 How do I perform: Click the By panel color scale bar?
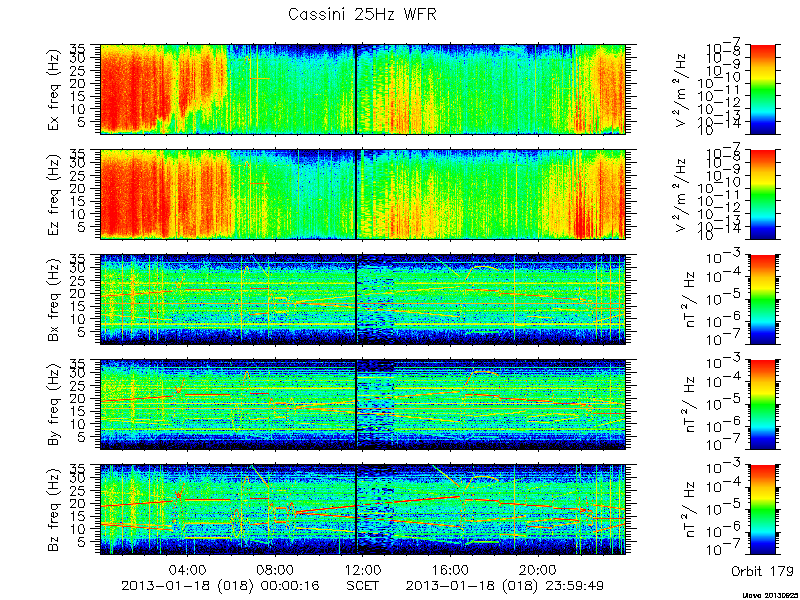point(763,405)
